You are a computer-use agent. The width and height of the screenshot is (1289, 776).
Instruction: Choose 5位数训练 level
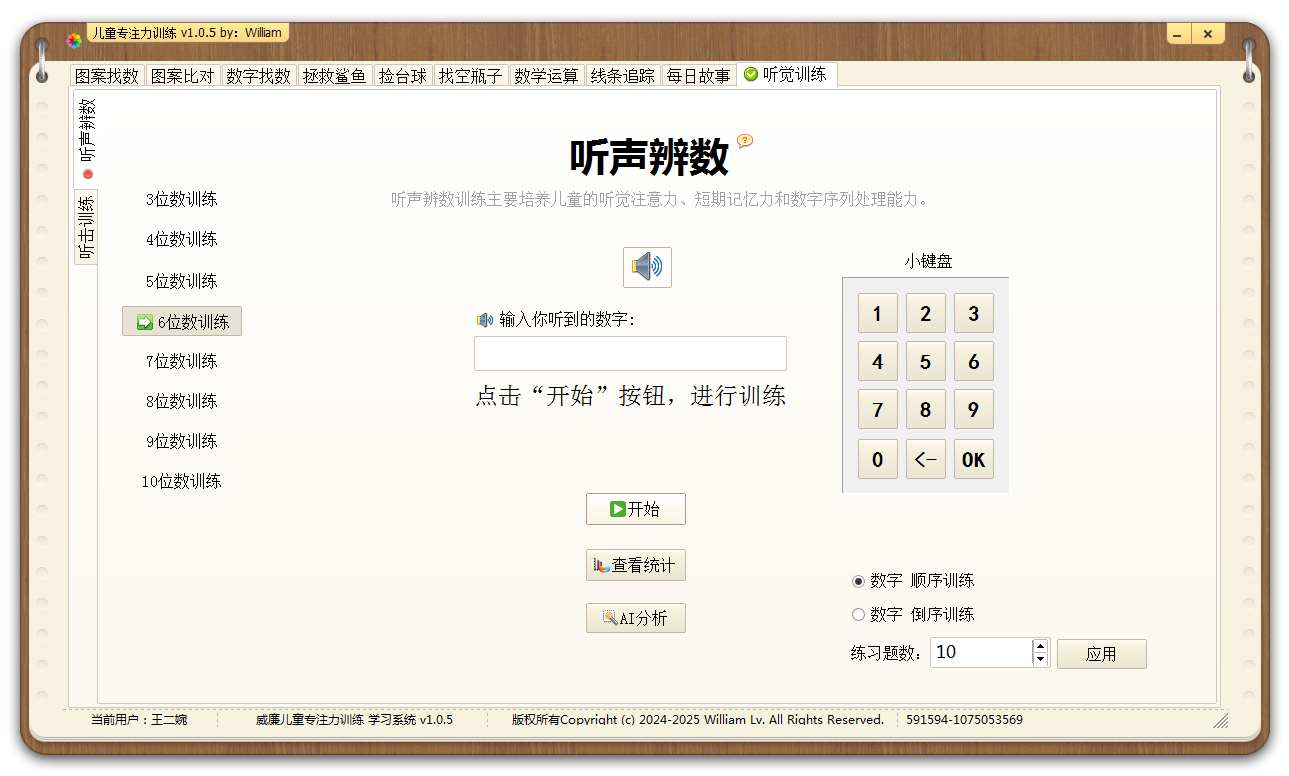click(x=181, y=282)
